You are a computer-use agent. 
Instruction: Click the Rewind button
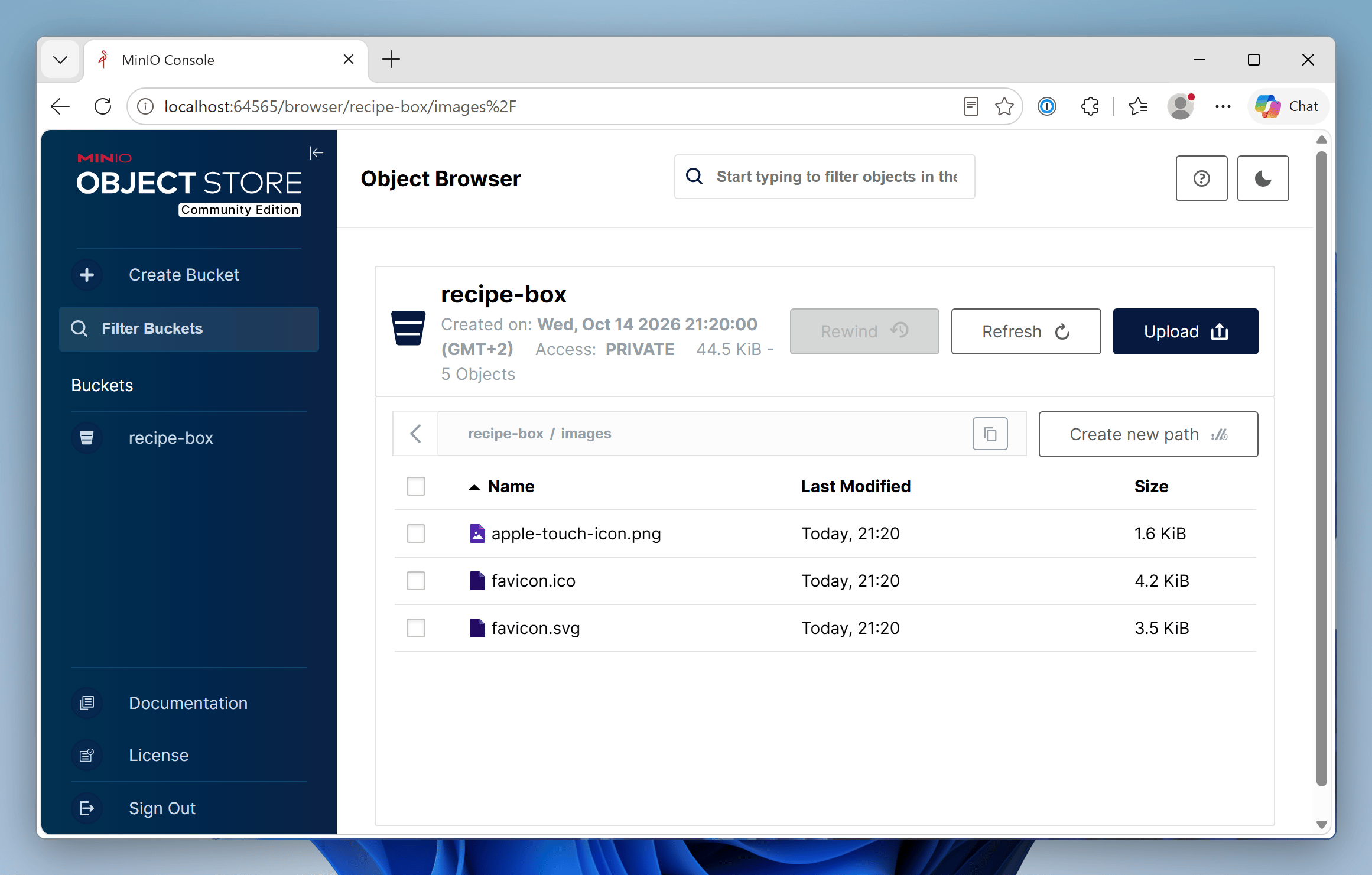coord(864,331)
